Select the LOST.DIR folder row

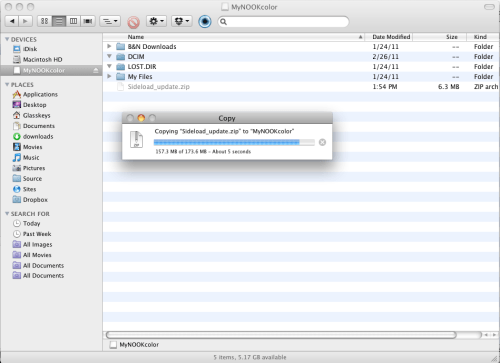click(301, 67)
